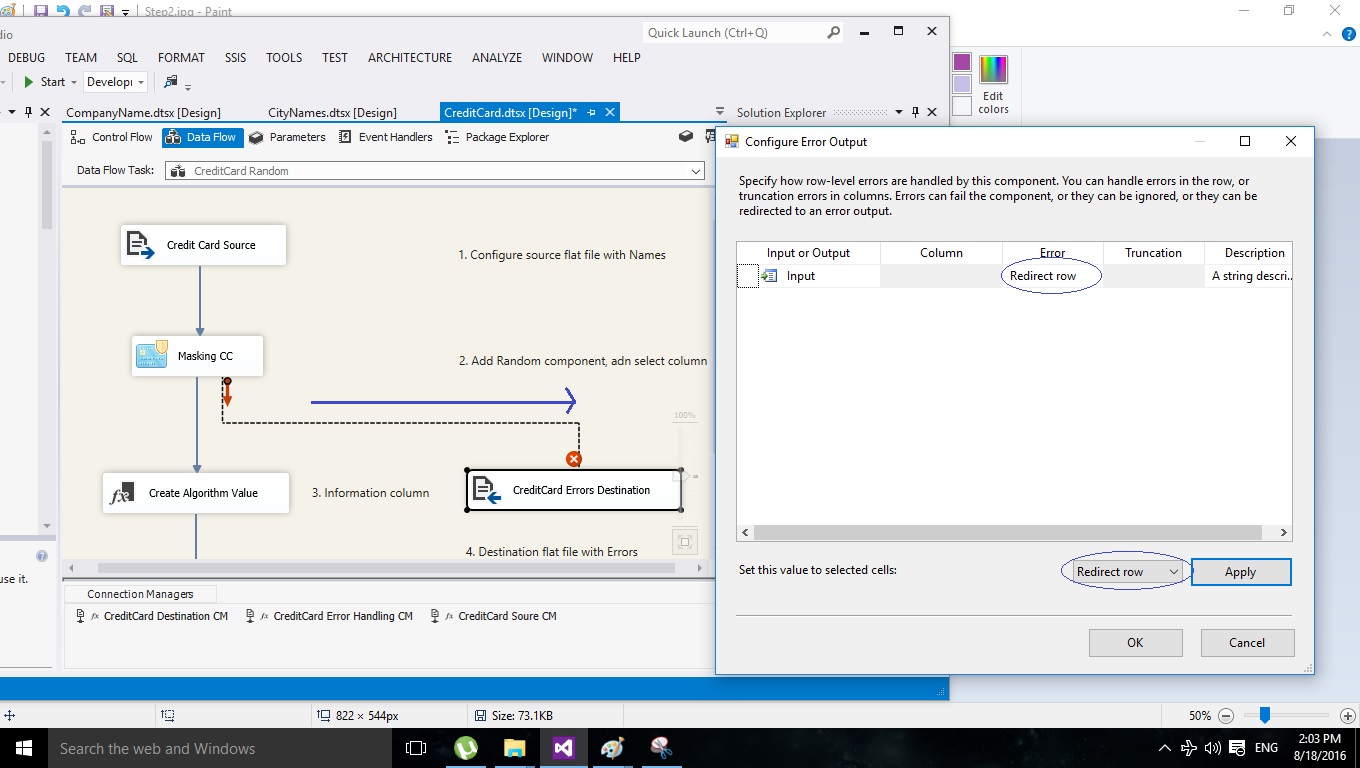Screen dimensions: 1360x768
Task: Open the TOOLS menu
Action: (x=284, y=57)
